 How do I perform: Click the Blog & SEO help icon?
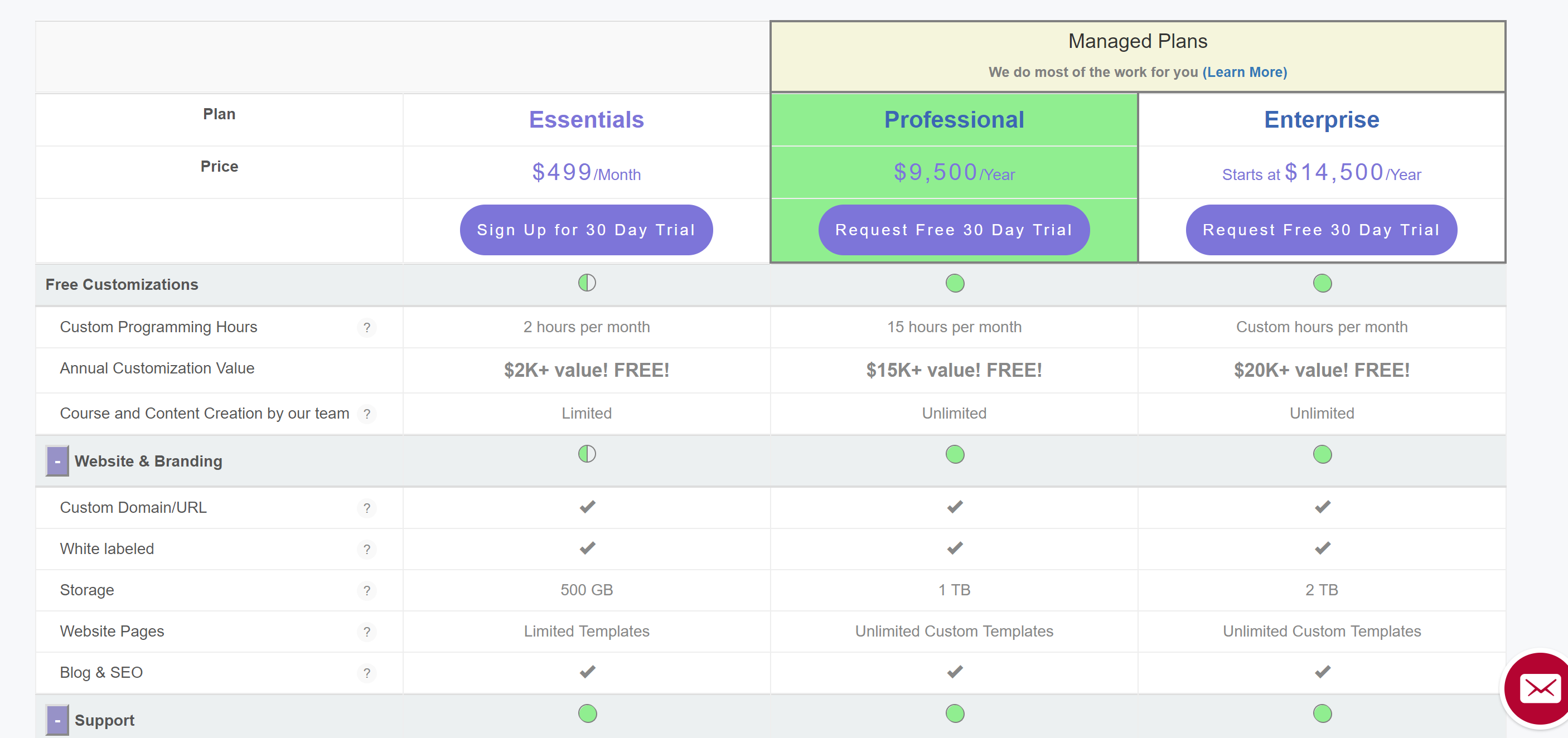367,673
